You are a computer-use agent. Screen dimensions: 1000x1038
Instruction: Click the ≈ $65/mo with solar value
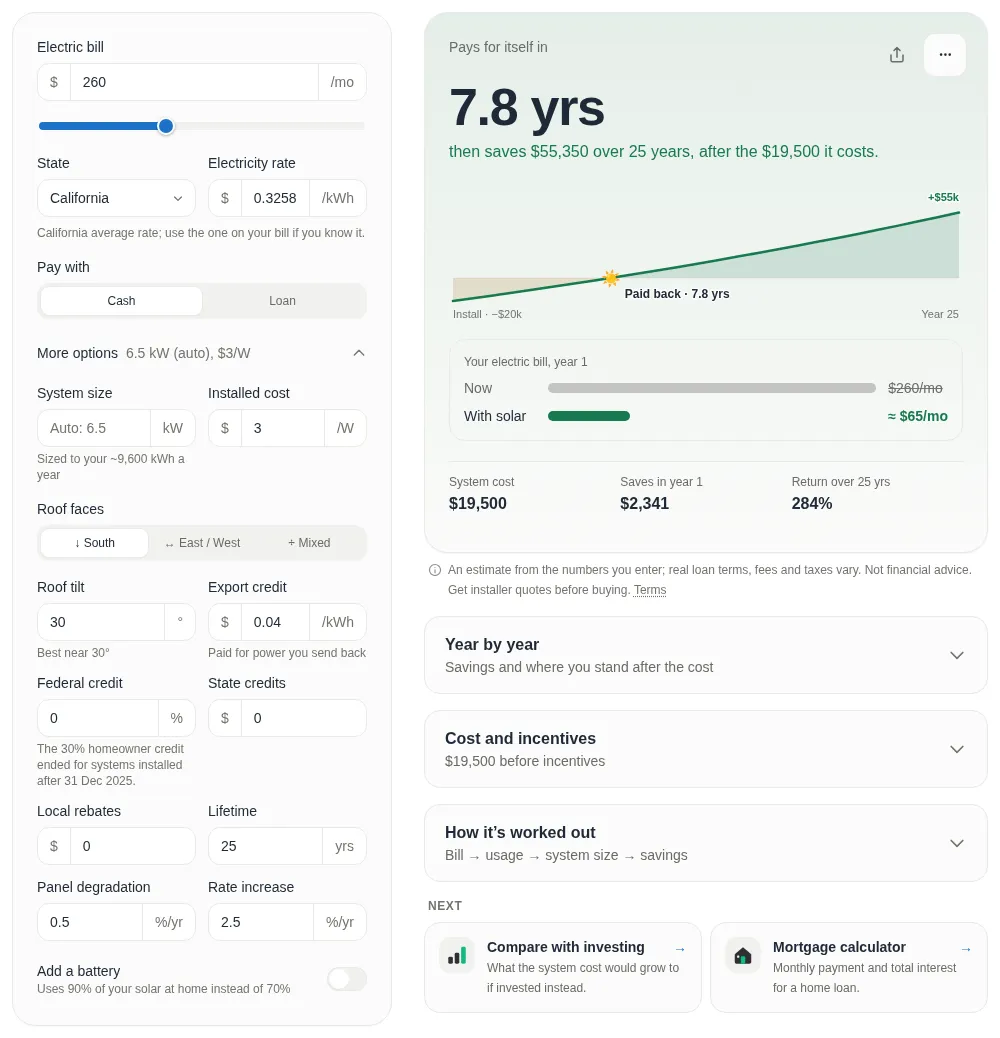[x=917, y=416]
